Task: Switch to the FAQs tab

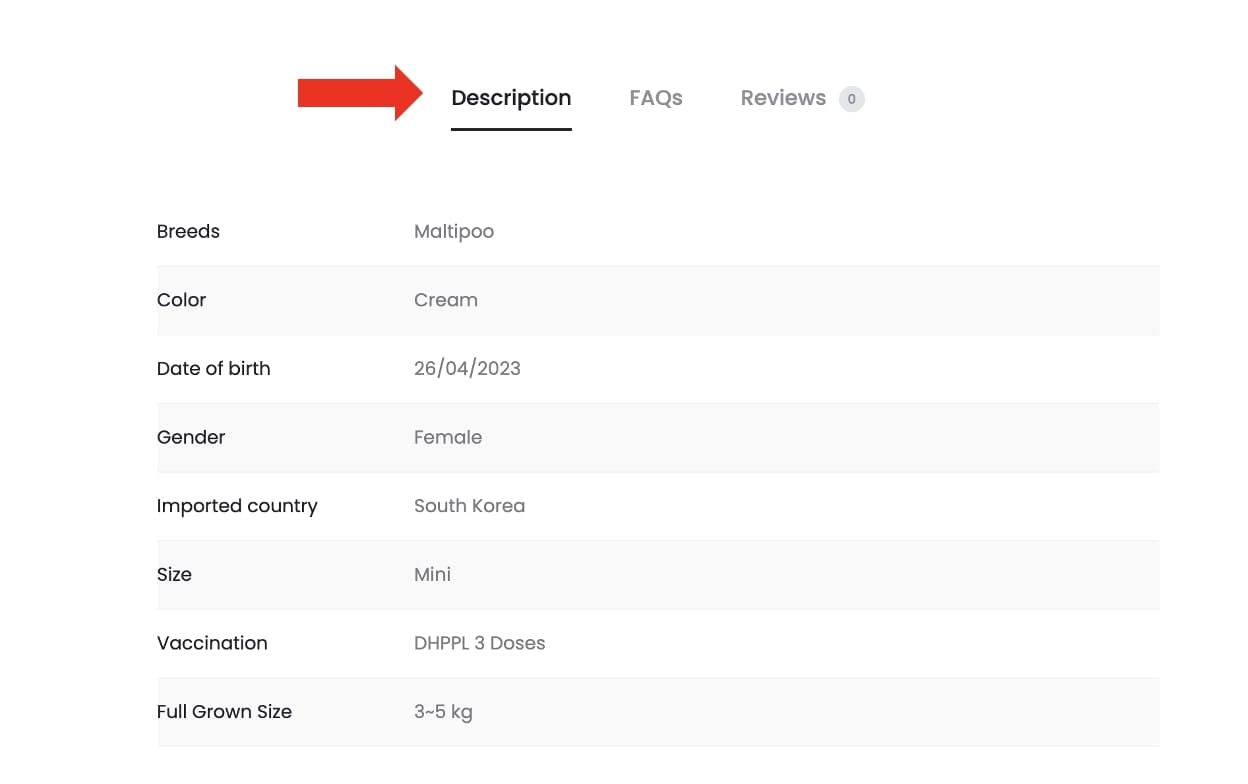Action: (656, 98)
